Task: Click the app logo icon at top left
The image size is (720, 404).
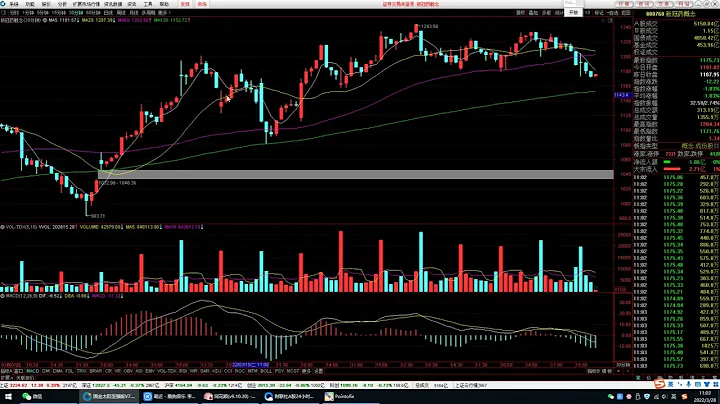Action: (x=3, y=4)
